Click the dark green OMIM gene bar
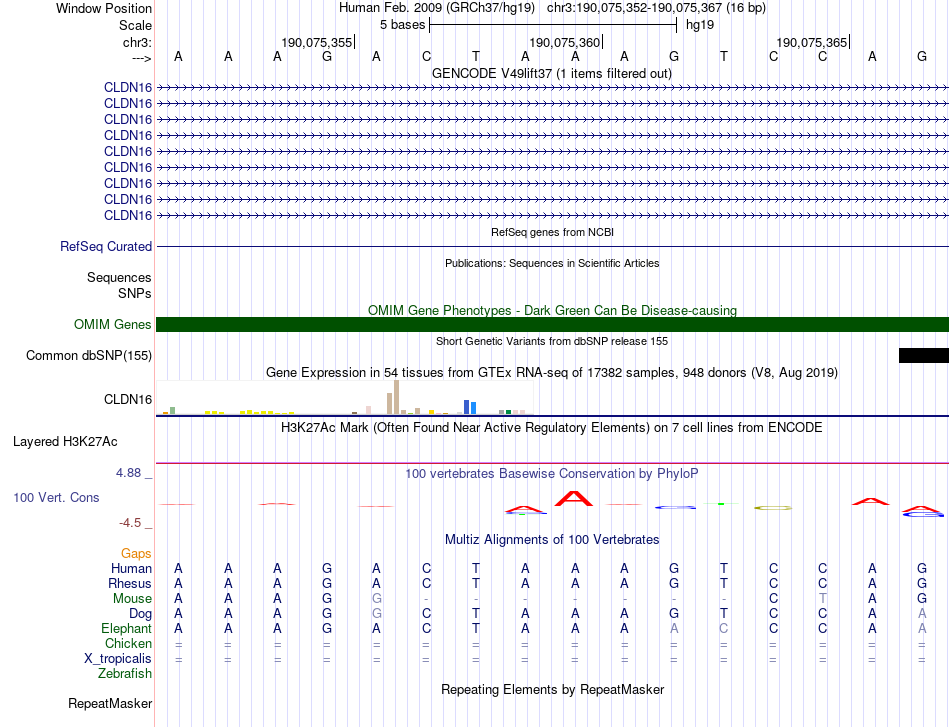The image size is (950, 727). [552, 325]
